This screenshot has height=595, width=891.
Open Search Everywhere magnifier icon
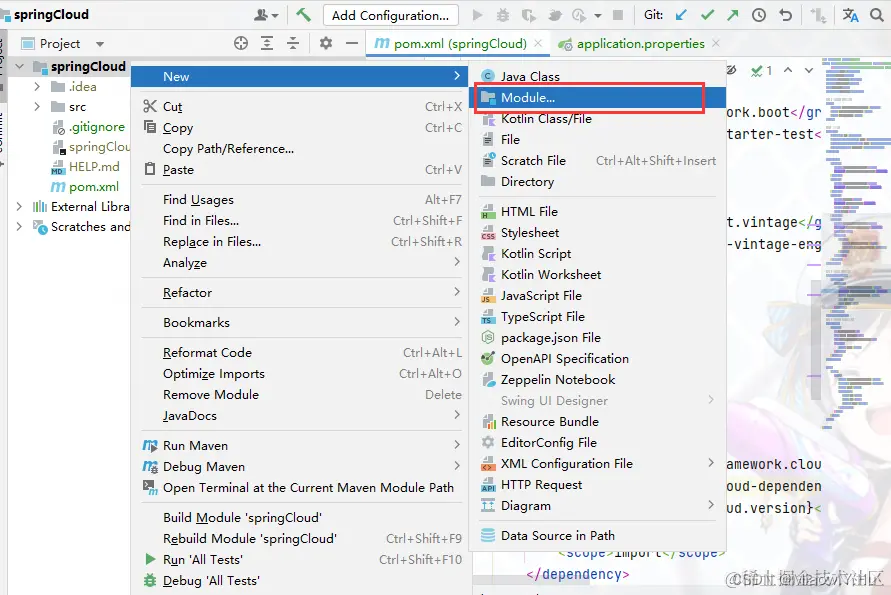[x=877, y=15]
